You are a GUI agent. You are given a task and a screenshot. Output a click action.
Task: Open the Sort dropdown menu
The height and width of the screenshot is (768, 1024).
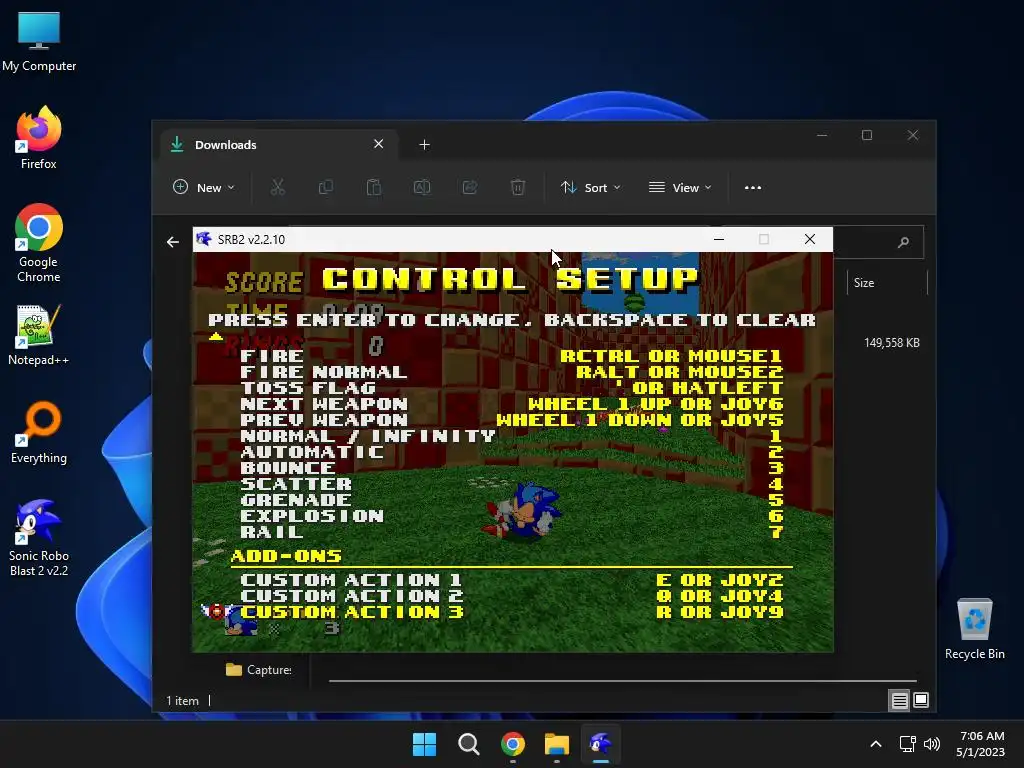590,187
